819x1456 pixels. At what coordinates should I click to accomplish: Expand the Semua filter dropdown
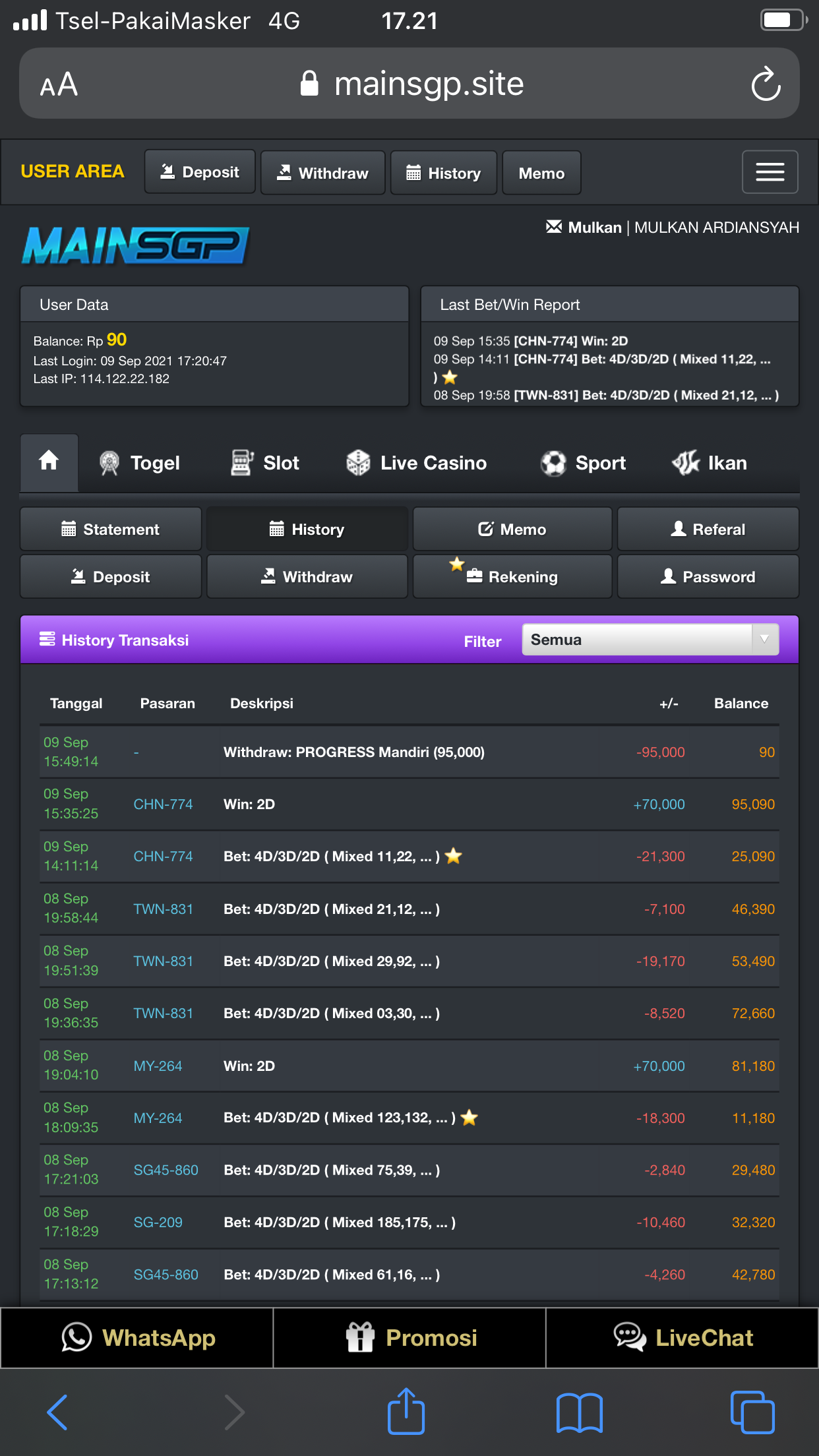[x=650, y=640]
